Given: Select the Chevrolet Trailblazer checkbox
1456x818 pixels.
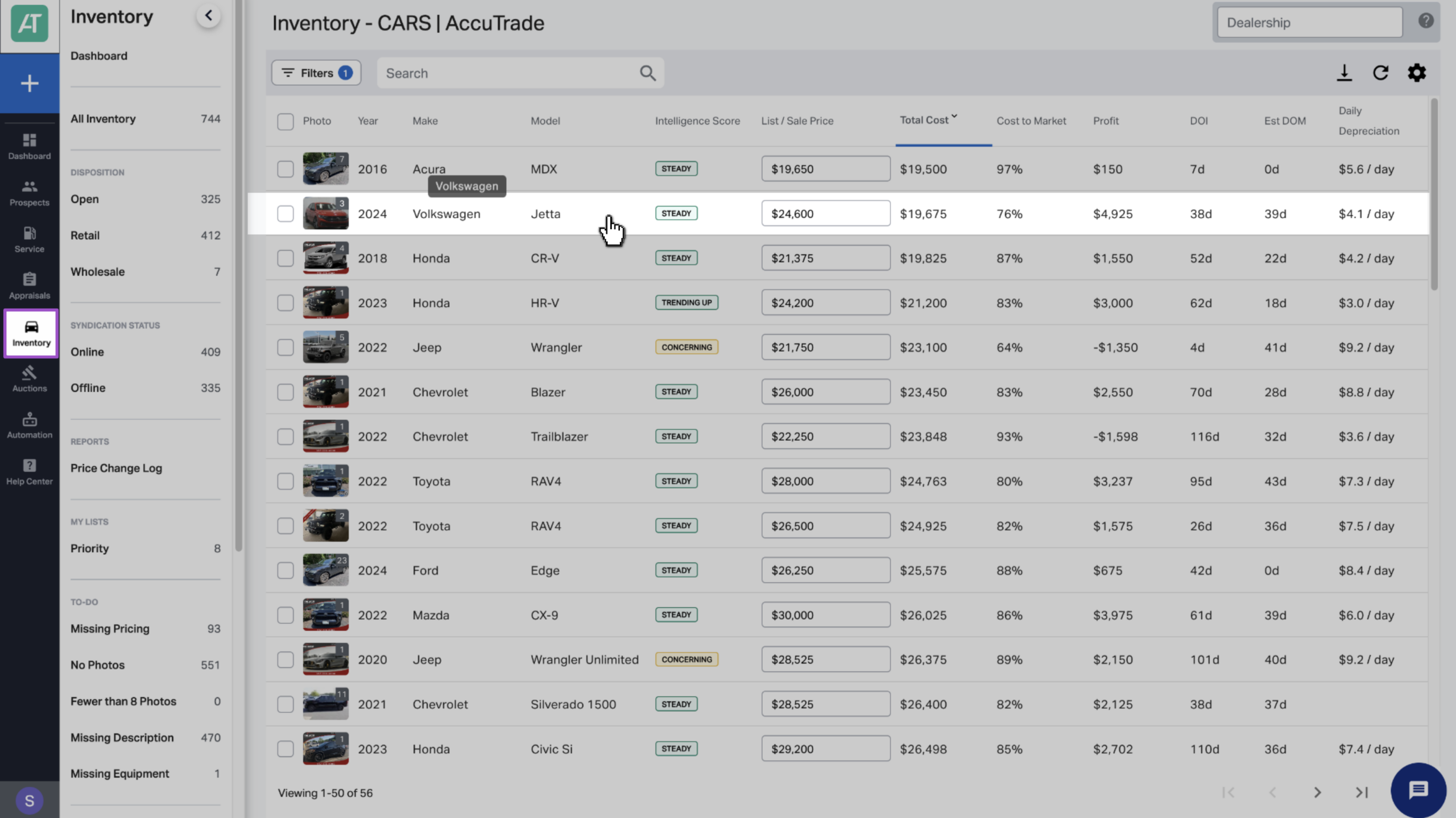Looking at the screenshot, I should (x=286, y=437).
